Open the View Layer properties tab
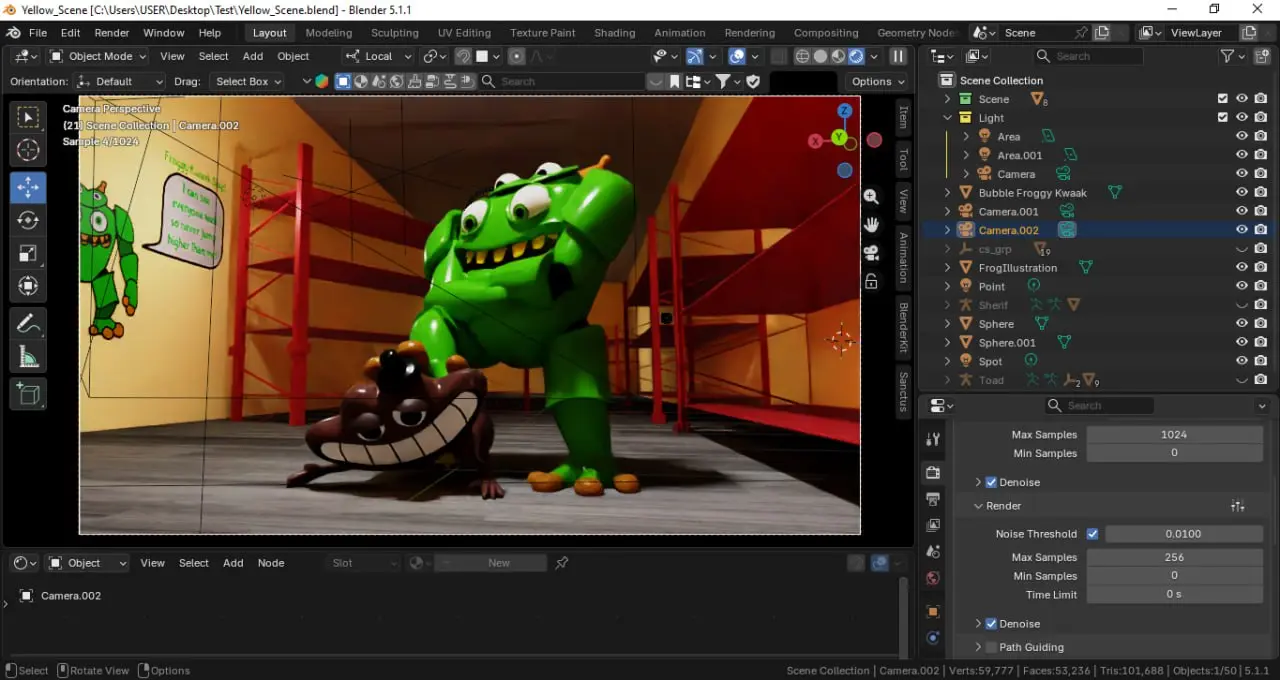1280x680 pixels. (x=933, y=525)
